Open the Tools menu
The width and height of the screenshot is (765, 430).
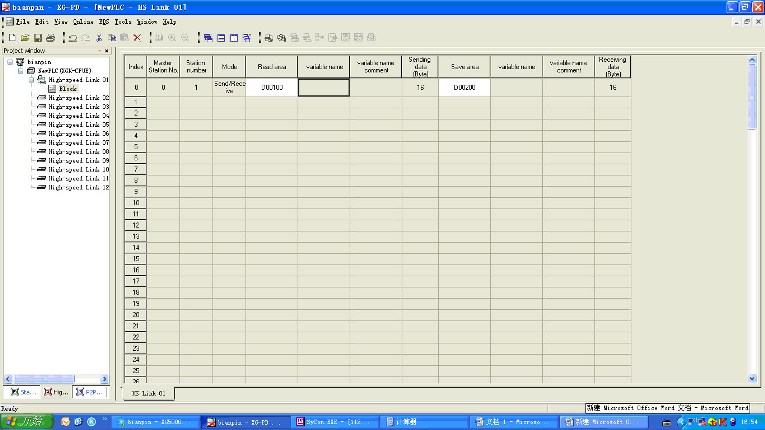(122, 21)
